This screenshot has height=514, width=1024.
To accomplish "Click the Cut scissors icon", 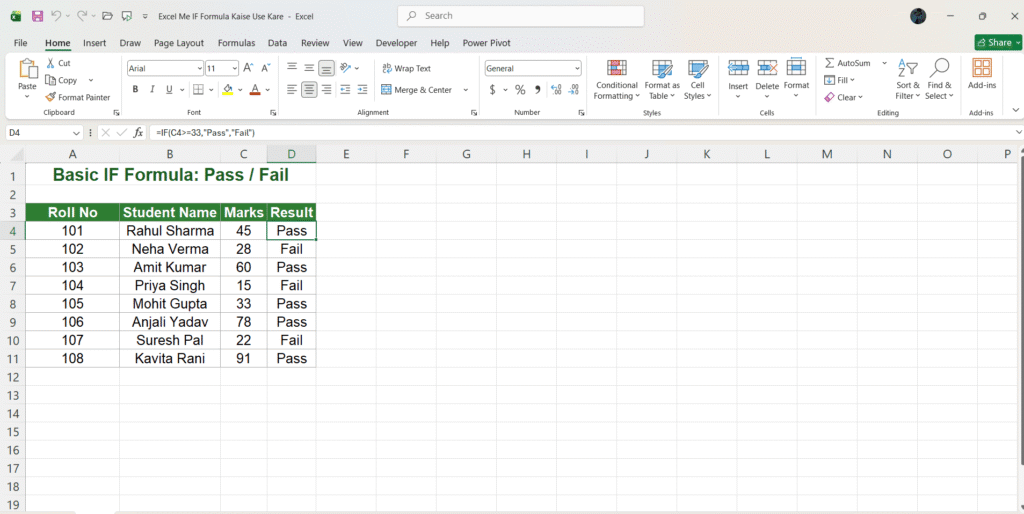I will pyautogui.click(x=50, y=63).
